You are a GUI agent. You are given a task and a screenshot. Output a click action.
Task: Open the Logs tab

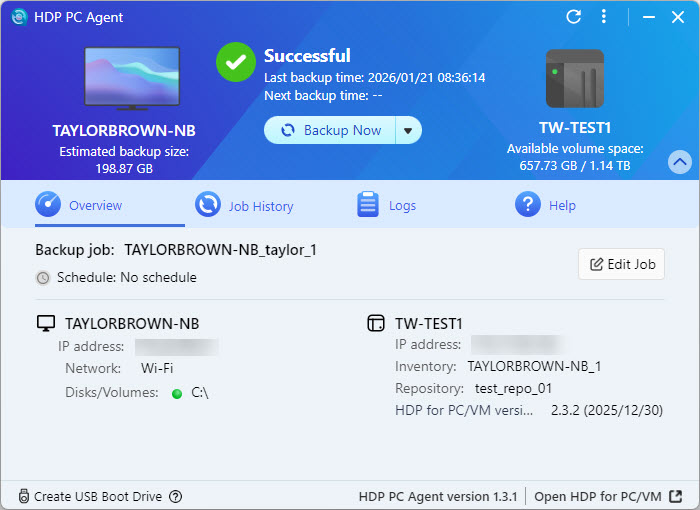pos(387,206)
